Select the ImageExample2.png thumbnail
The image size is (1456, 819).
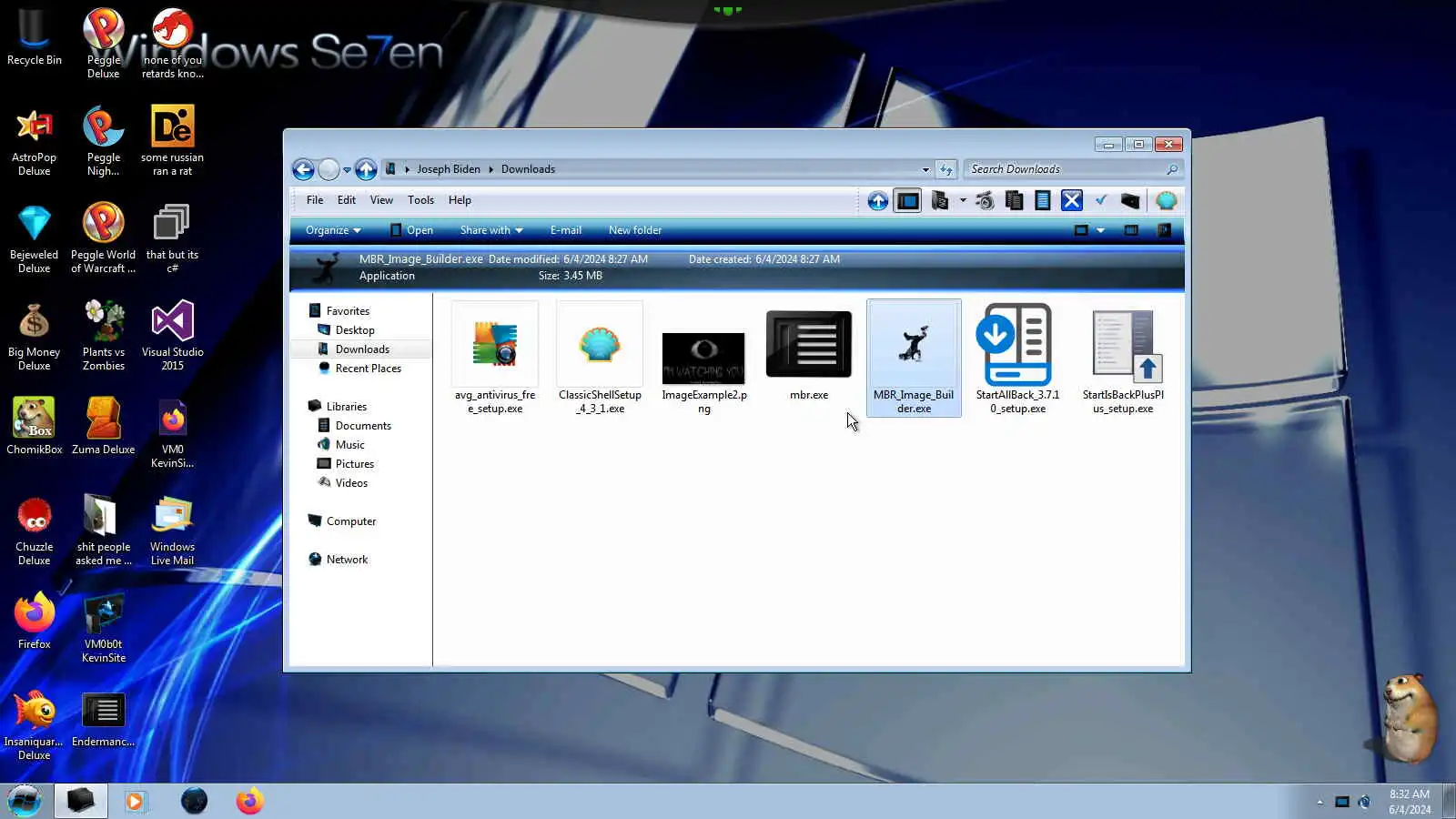point(704,359)
